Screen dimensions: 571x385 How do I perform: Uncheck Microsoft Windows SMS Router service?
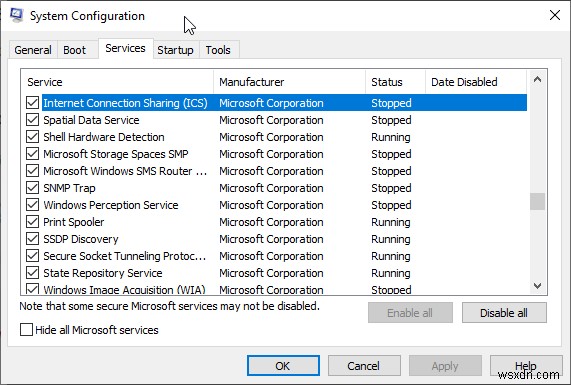point(32,171)
